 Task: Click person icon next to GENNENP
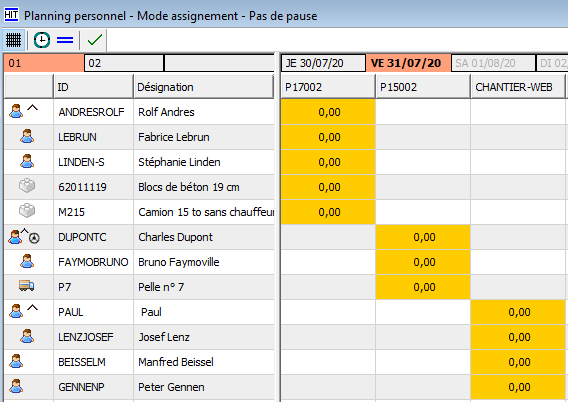[x=16, y=386]
